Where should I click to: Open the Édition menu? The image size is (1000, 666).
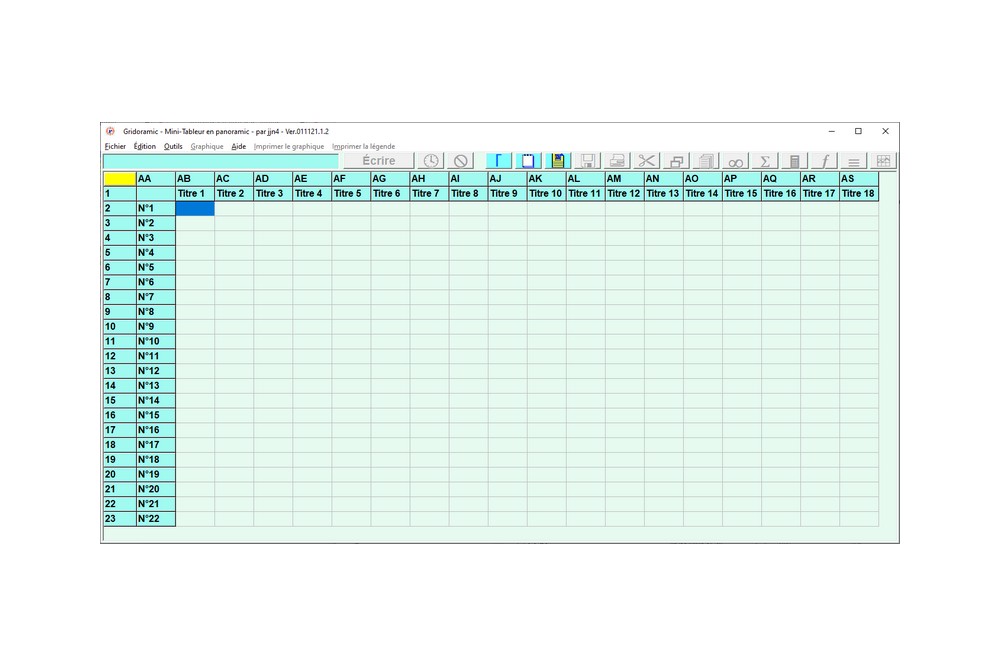point(145,146)
